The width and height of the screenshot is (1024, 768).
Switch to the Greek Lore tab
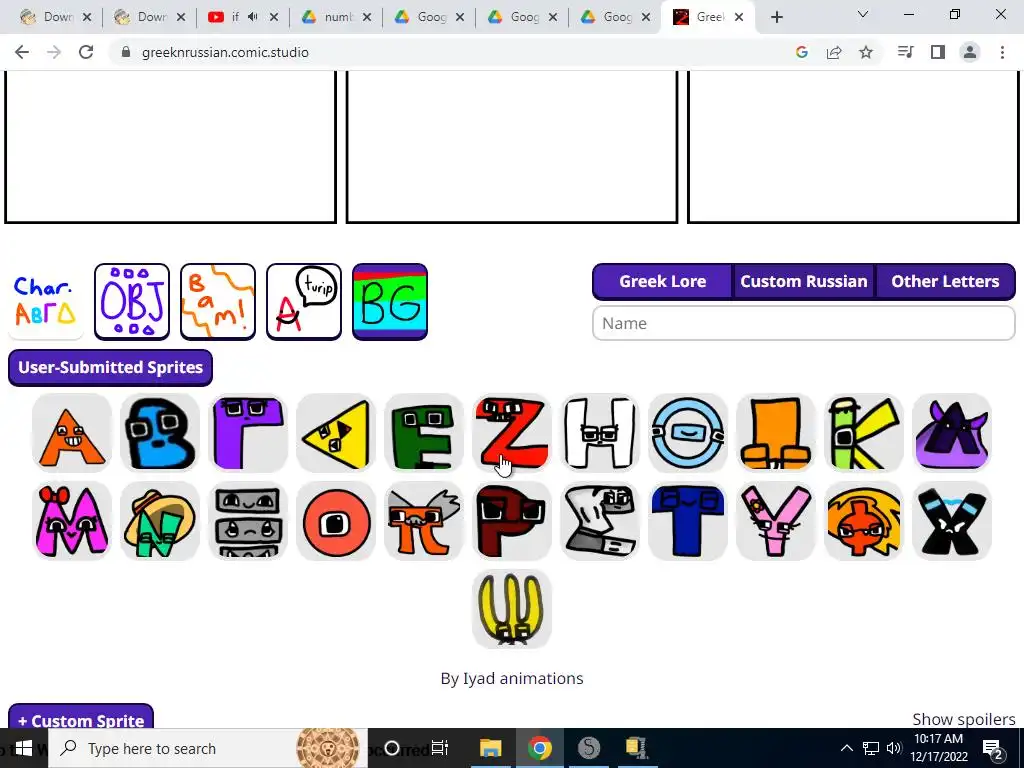click(662, 281)
